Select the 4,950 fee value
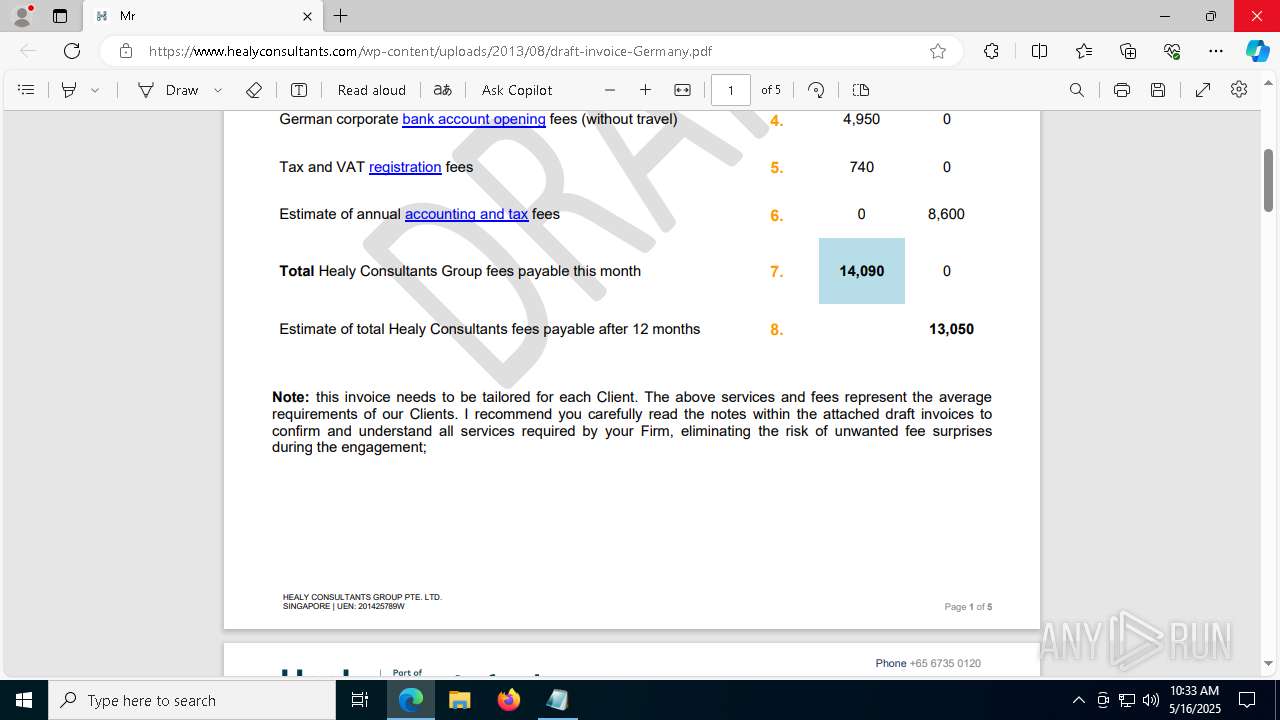The width and height of the screenshot is (1280, 720). 861,119
